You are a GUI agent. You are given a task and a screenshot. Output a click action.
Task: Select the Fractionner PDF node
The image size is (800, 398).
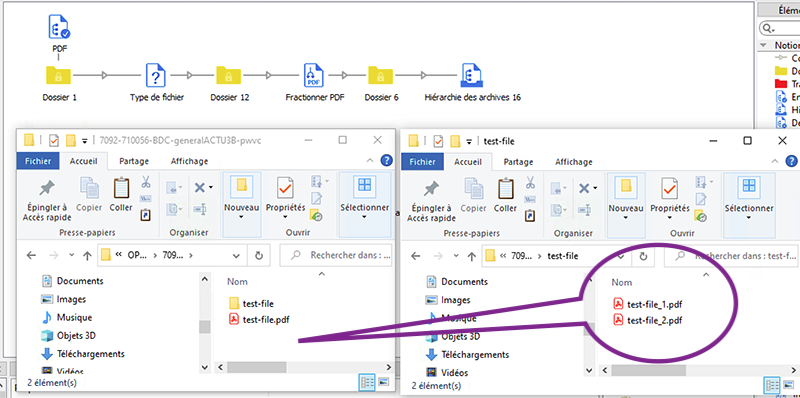[315, 76]
